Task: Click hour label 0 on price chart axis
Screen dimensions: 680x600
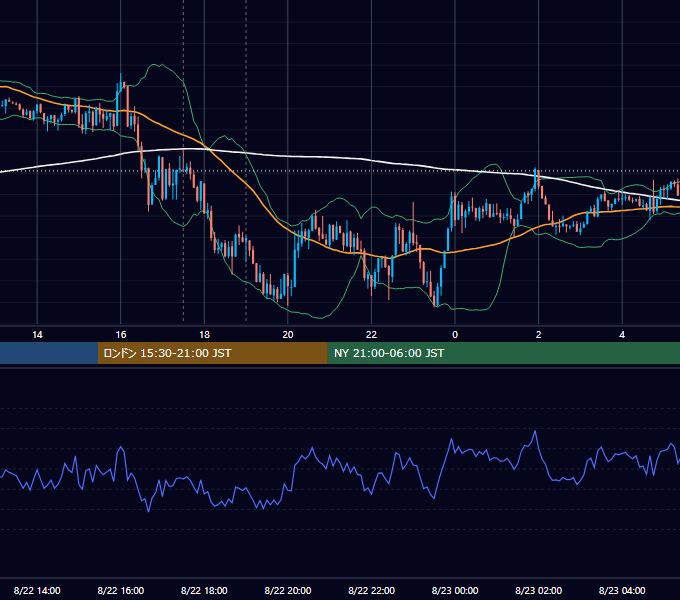Action: click(x=455, y=335)
